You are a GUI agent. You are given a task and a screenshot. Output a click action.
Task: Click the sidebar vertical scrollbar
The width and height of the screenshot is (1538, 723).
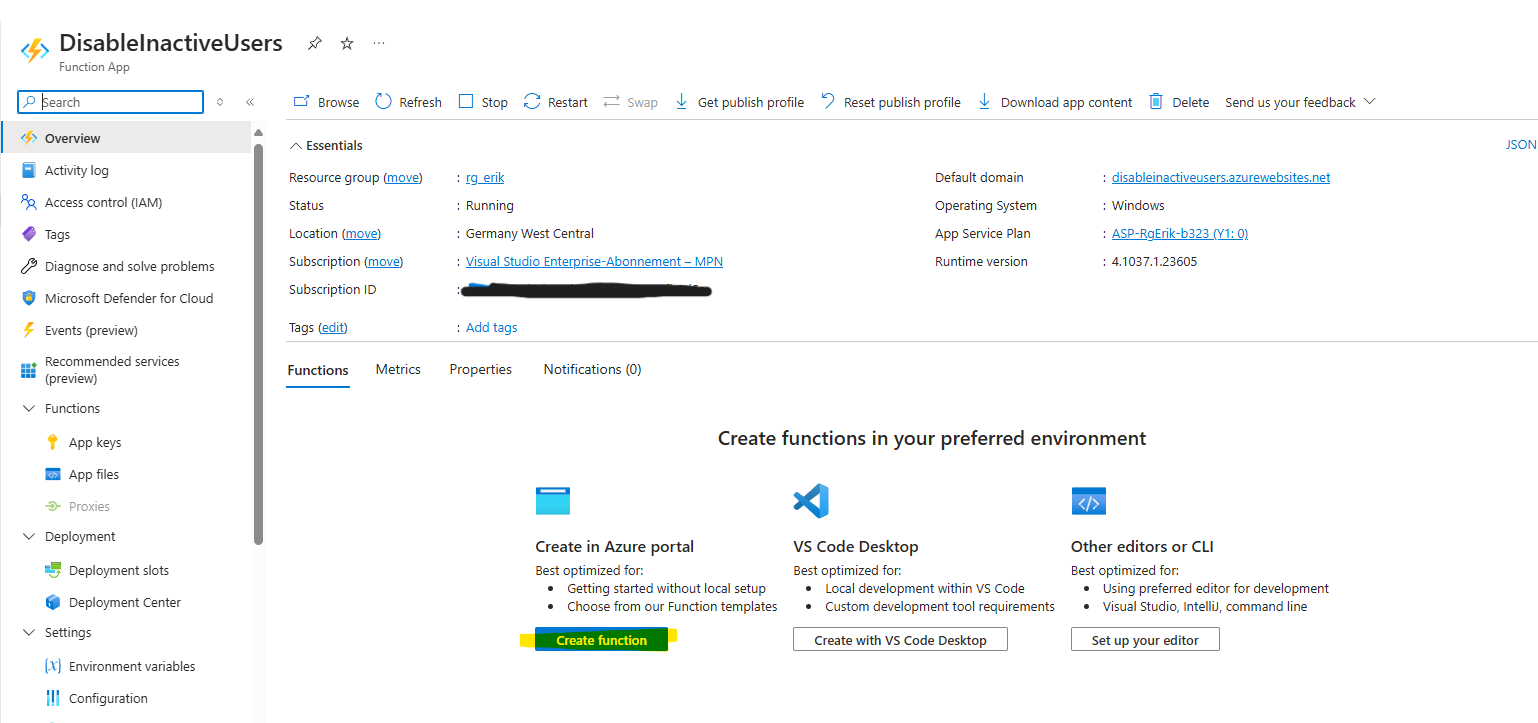coord(258,340)
